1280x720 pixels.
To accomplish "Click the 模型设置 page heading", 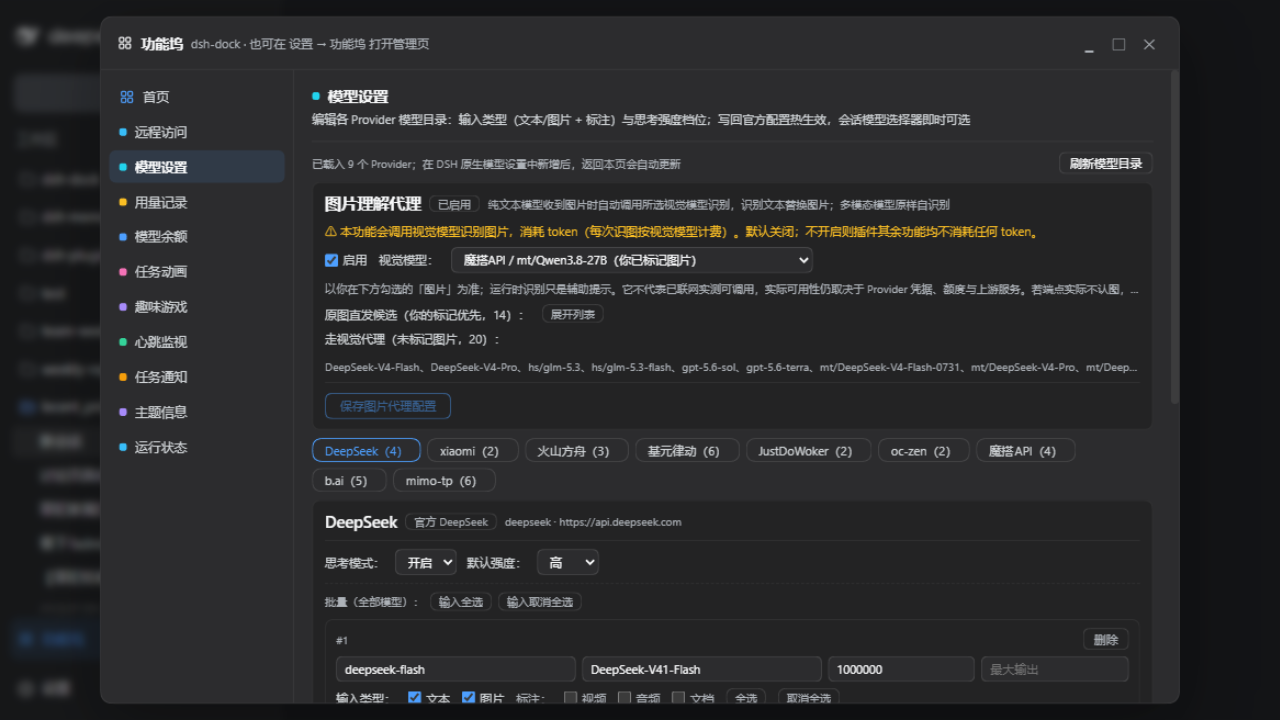I will coord(358,97).
